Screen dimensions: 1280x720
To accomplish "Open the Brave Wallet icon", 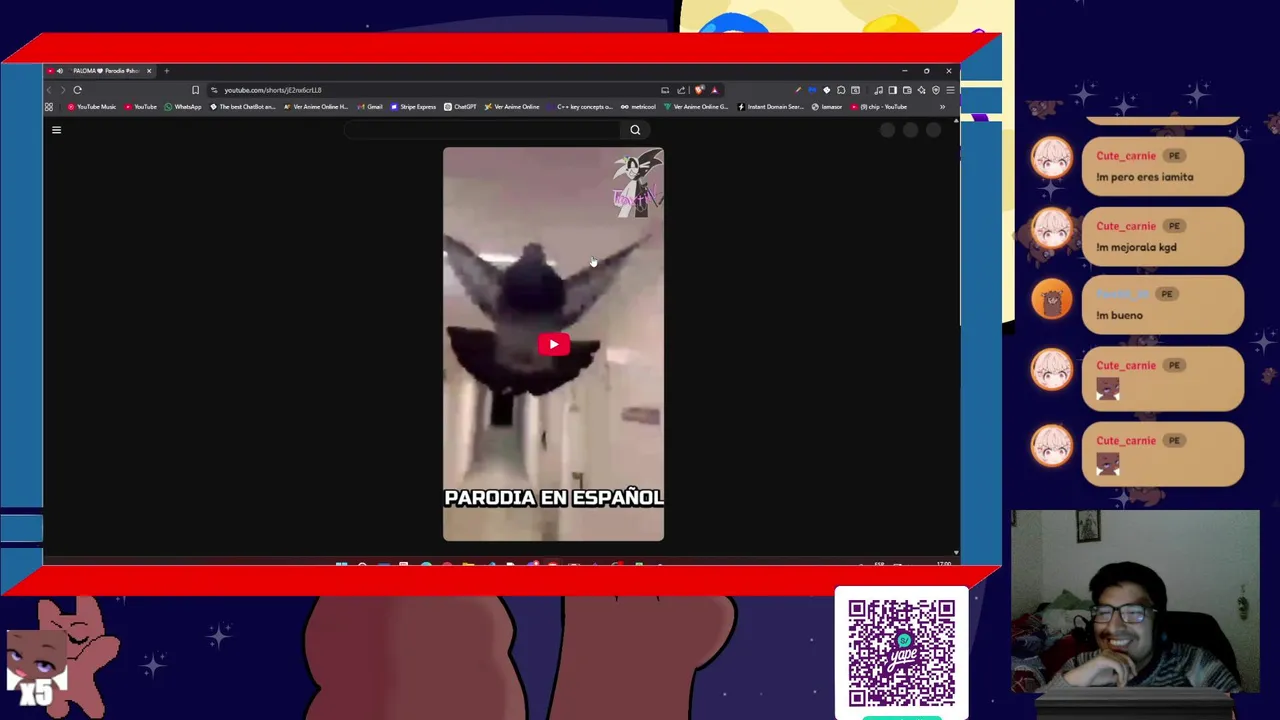I will pyautogui.click(x=907, y=90).
